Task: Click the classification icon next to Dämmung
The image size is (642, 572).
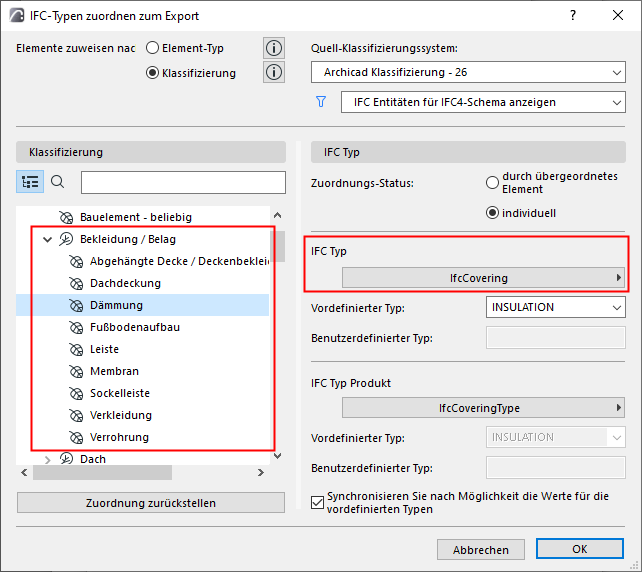Action: coord(76,305)
